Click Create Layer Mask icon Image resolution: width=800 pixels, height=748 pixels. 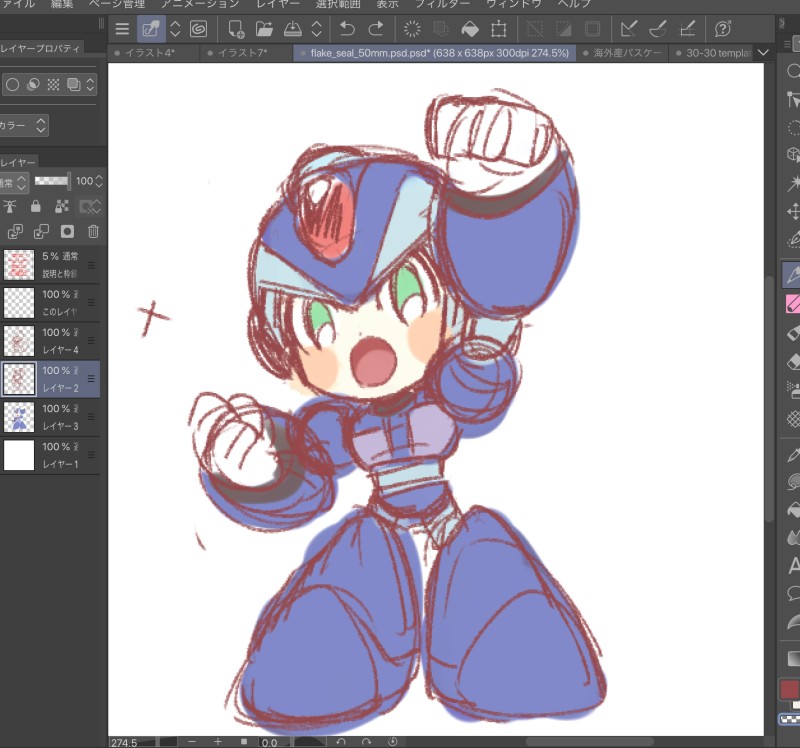pyautogui.click(x=67, y=232)
